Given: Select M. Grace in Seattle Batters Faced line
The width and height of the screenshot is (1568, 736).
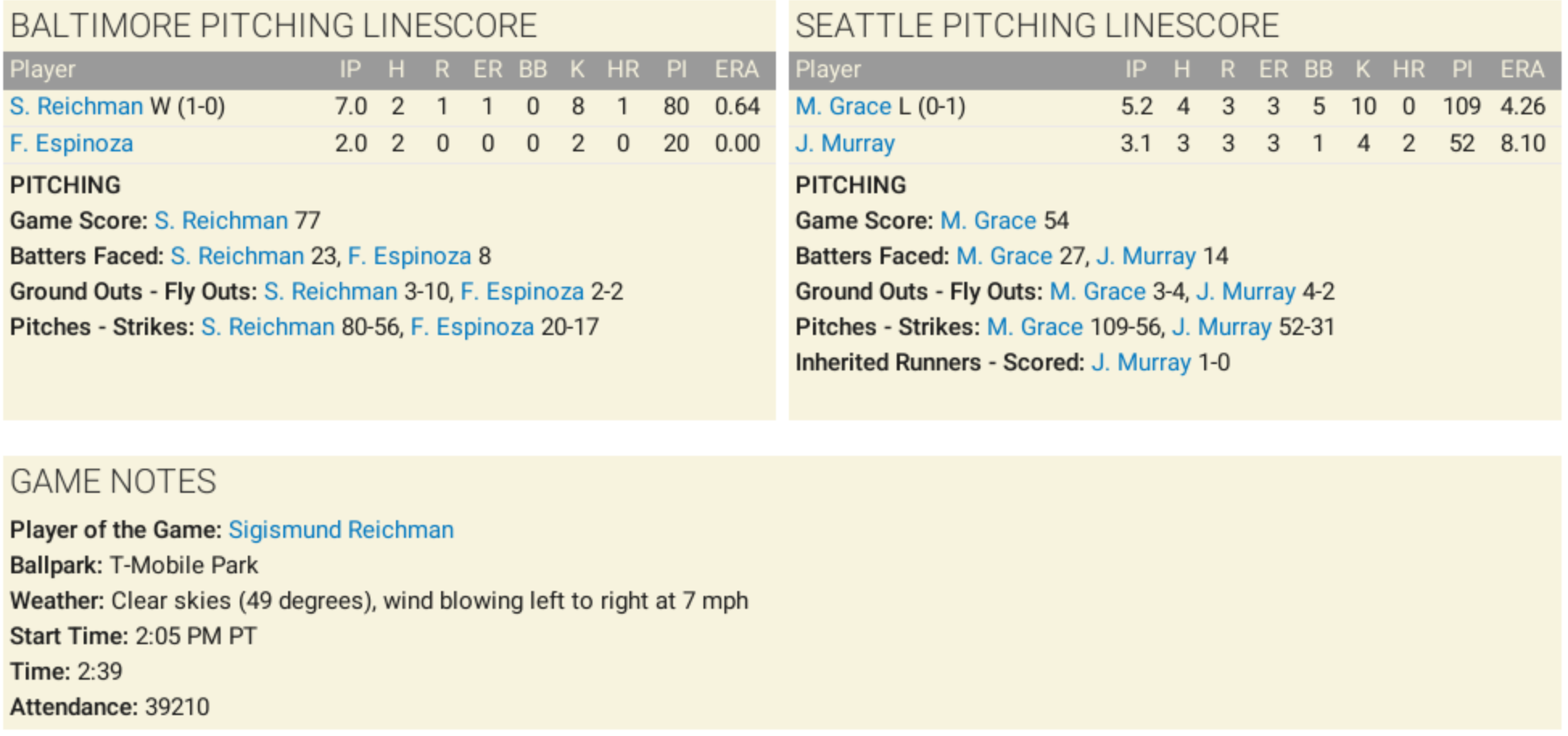Looking at the screenshot, I should (1004, 256).
